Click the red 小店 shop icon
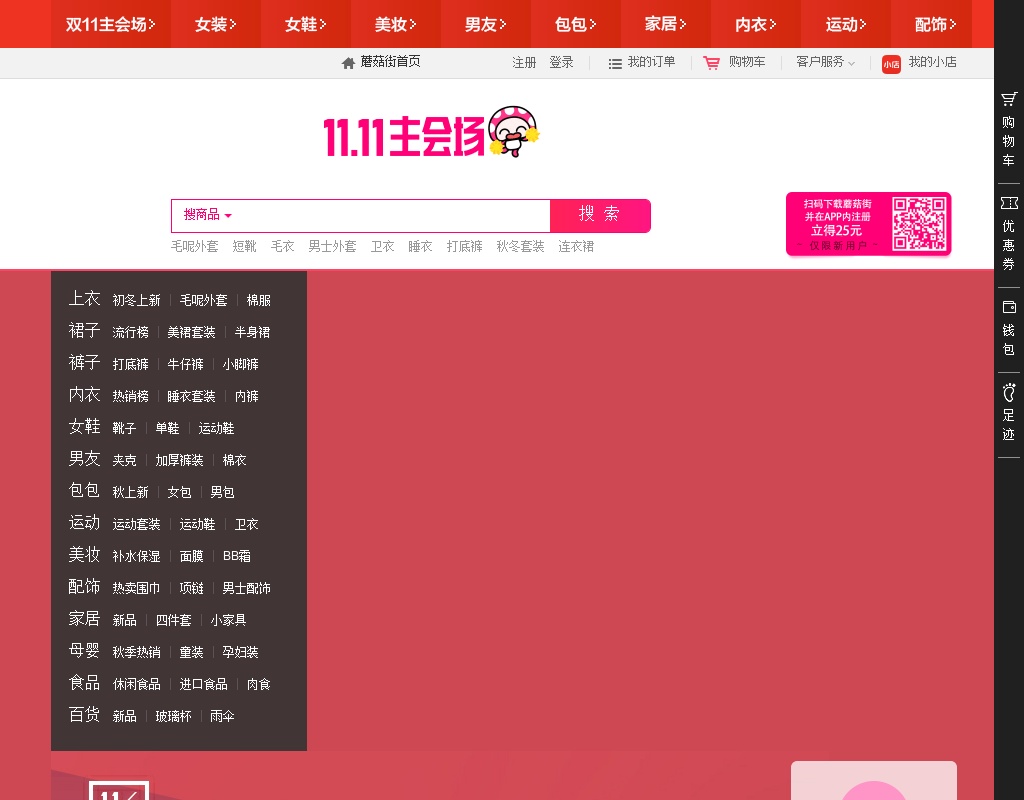The width and height of the screenshot is (1024, 800). (891, 64)
